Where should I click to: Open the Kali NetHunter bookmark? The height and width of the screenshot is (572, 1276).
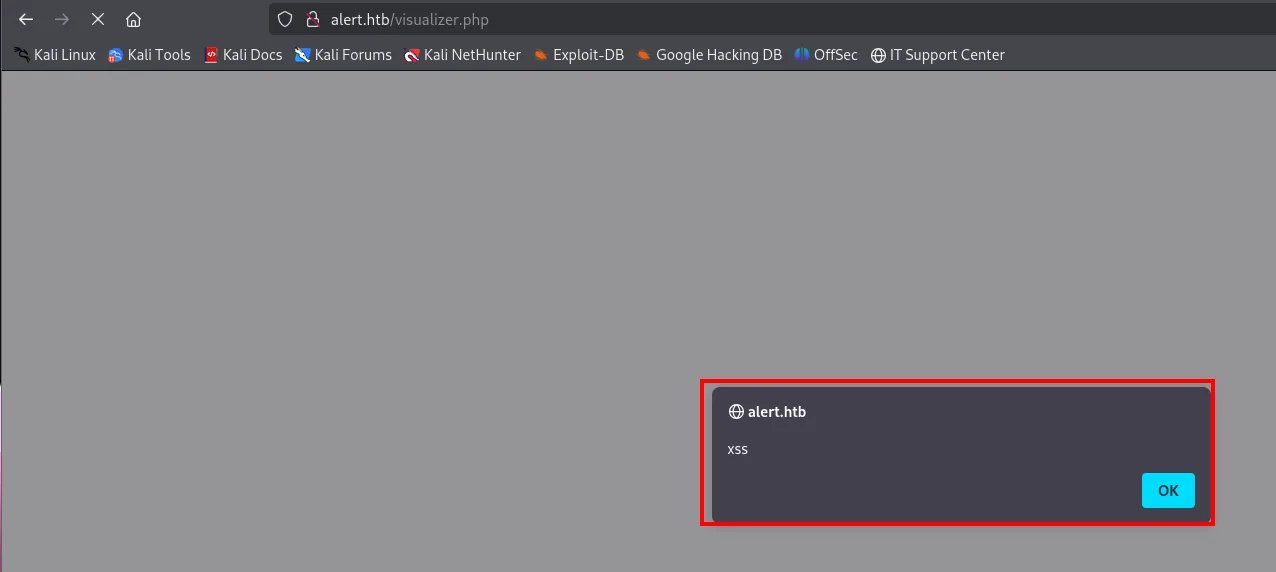463,55
